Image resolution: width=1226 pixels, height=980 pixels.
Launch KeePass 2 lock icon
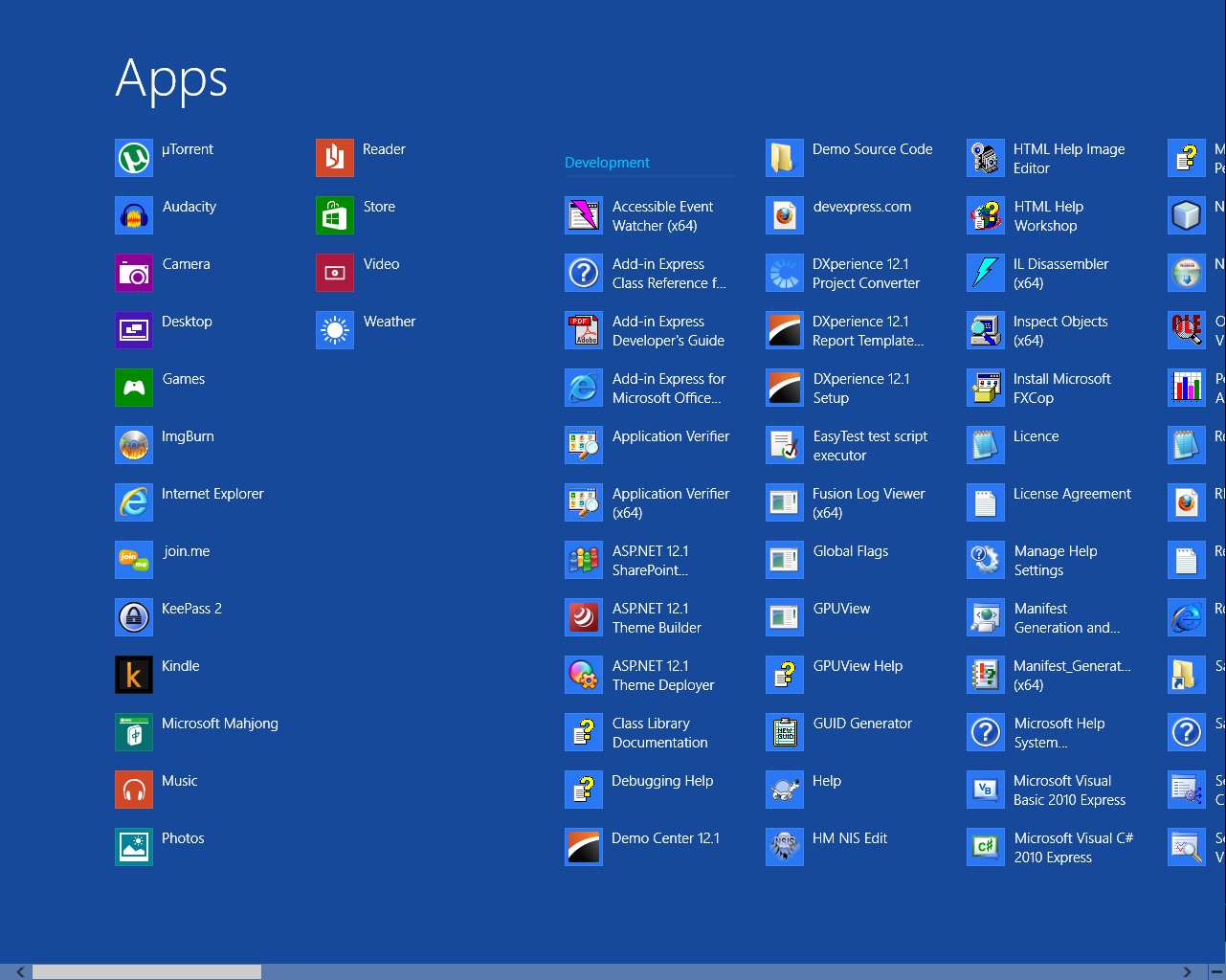[x=134, y=617]
